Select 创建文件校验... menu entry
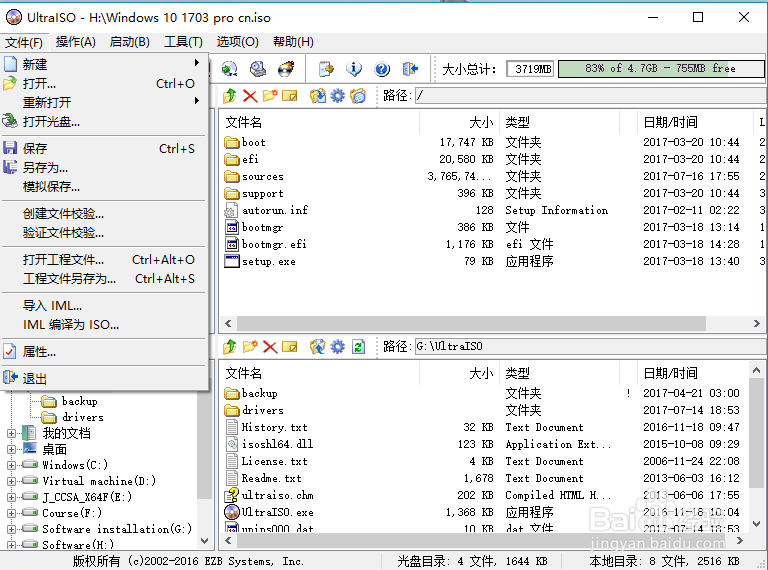The height and width of the screenshot is (570, 768). [x=103, y=214]
